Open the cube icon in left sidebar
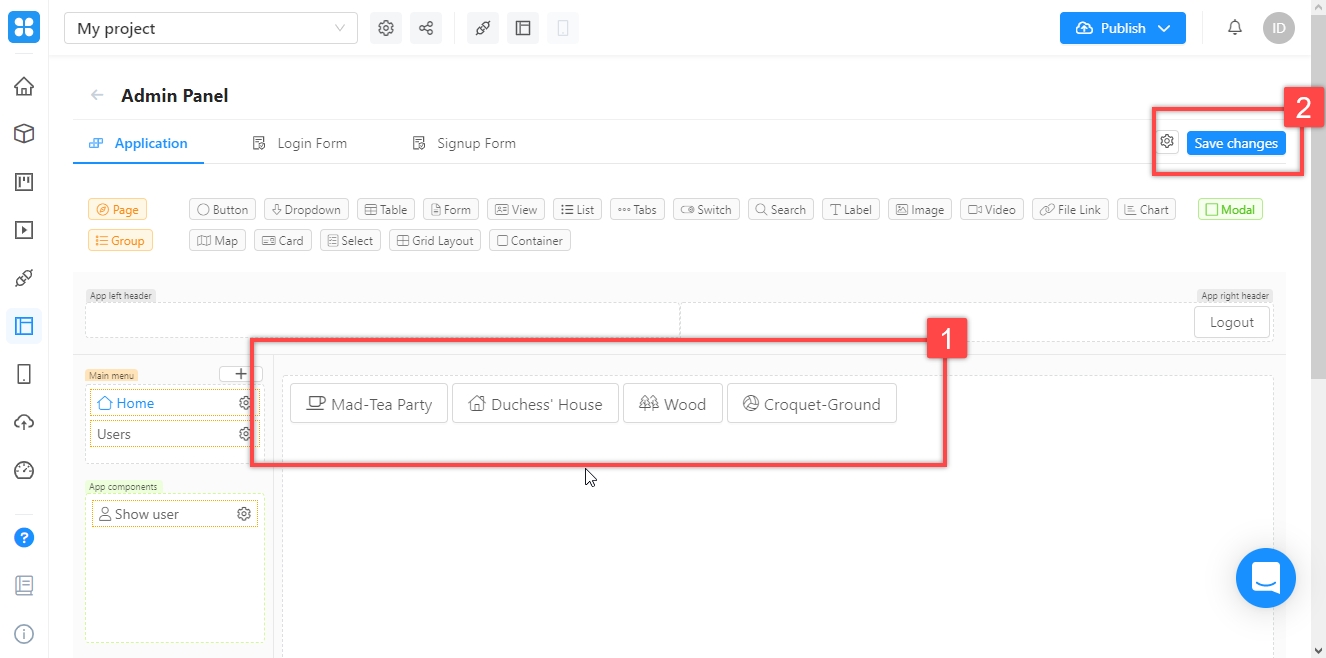 click(24, 134)
